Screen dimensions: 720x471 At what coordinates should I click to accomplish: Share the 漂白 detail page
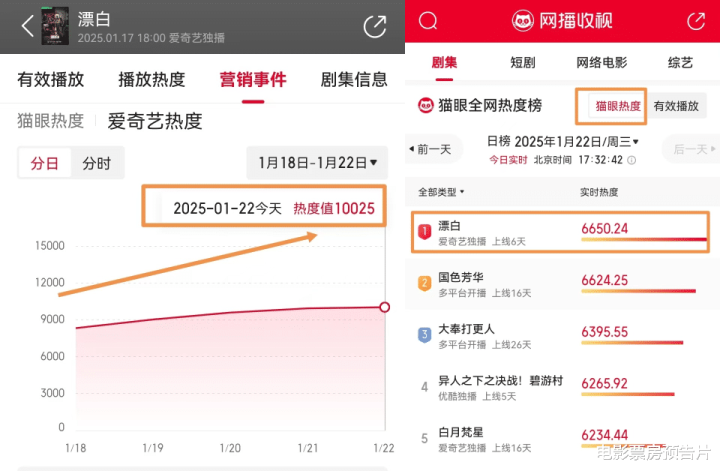(375, 27)
